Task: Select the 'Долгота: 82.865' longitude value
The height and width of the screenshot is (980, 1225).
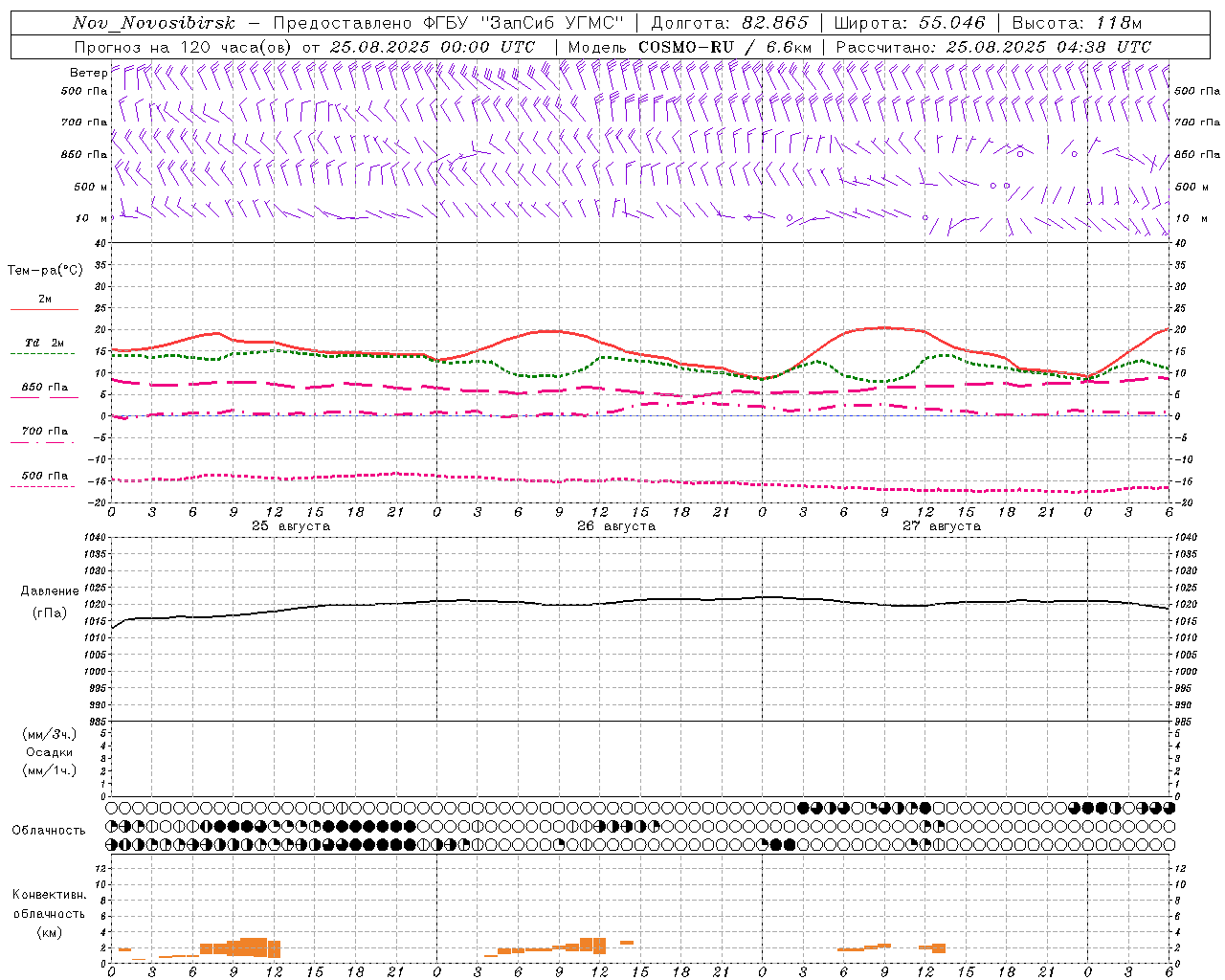Action: point(730,23)
